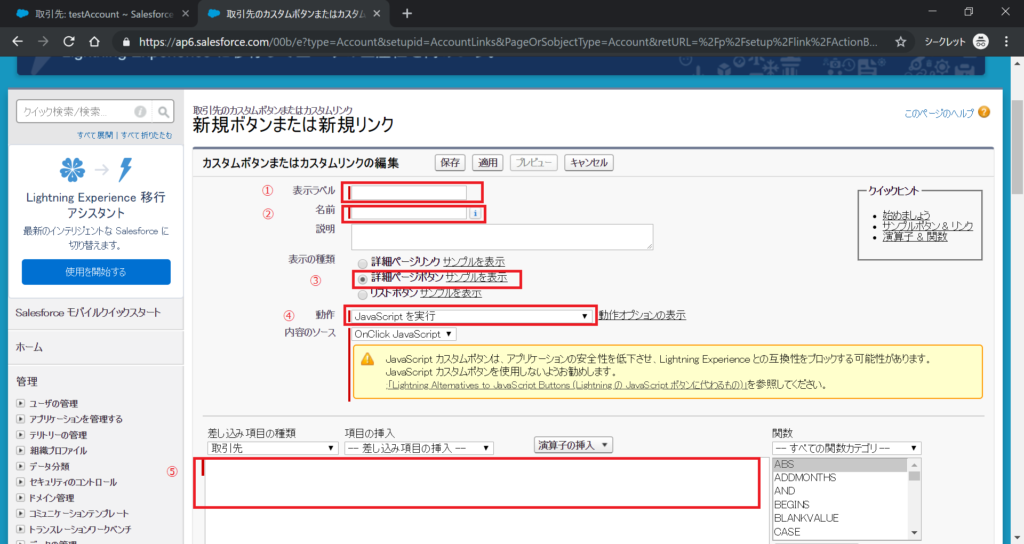Select the 詳細ページリンク radio button
Viewport: 1024px width, 544px height.
(x=363, y=261)
